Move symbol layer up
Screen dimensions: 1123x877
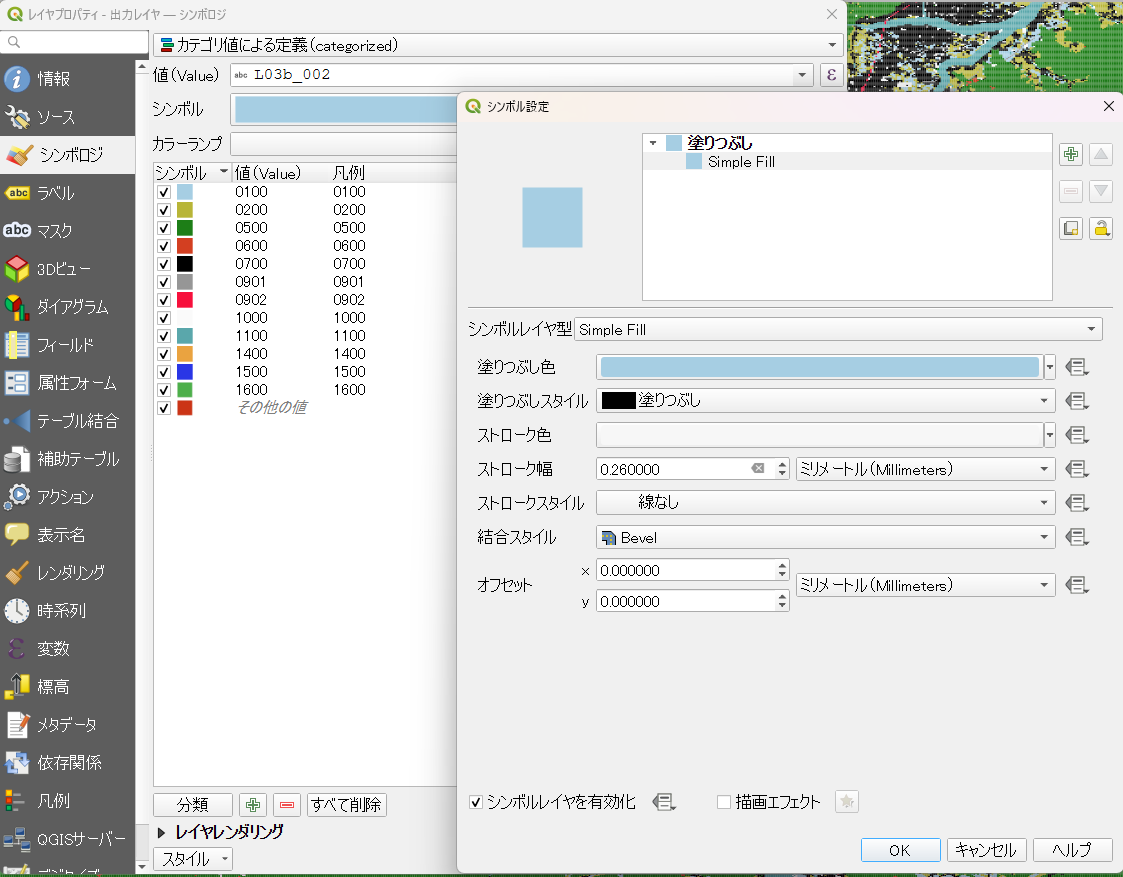(x=1101, y=154)
